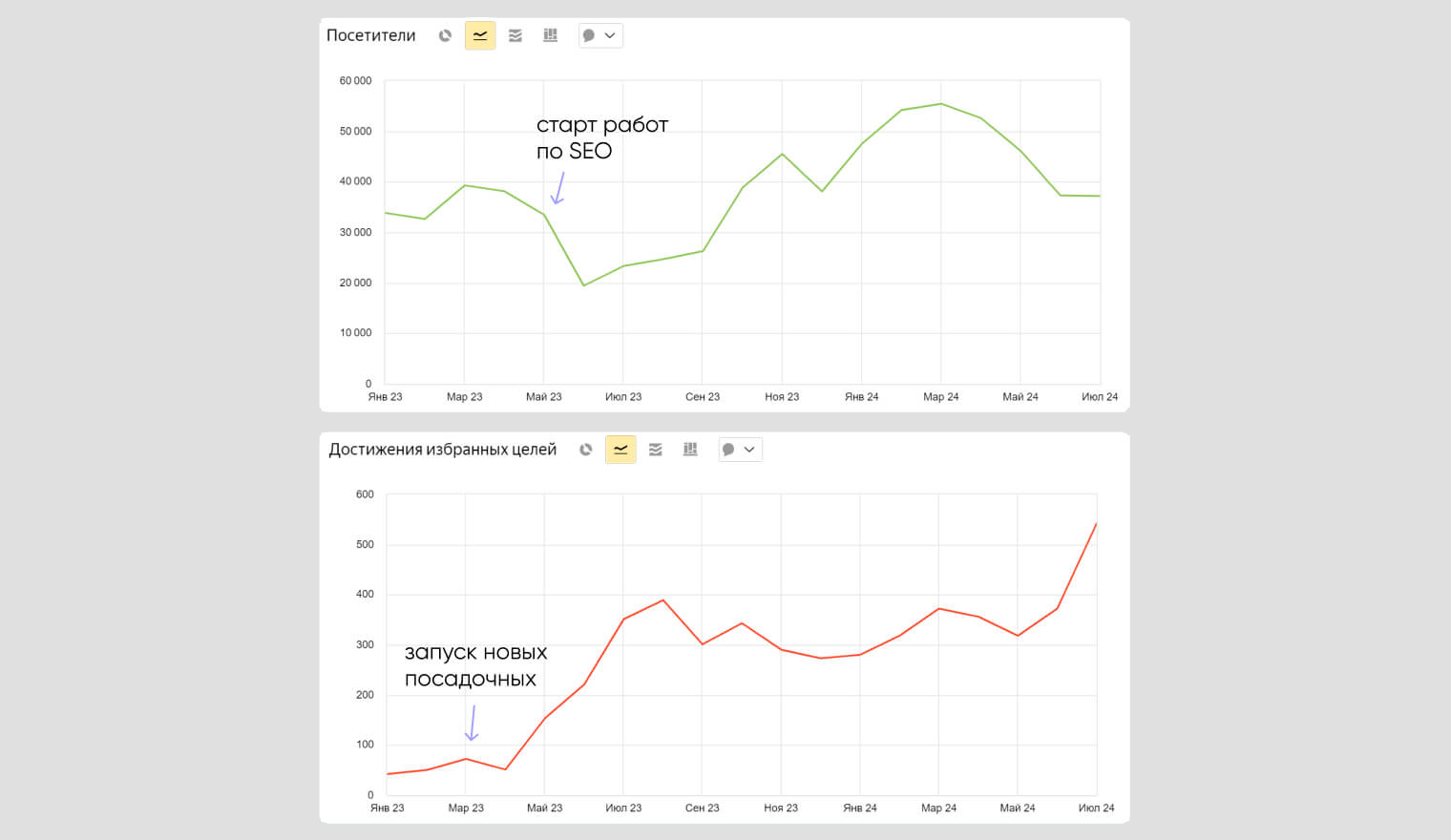Image resolution: width=1451 pixels, height=840 pixels.
Task: Click the red line endpoint at Июл 24
Action: 1096,524
